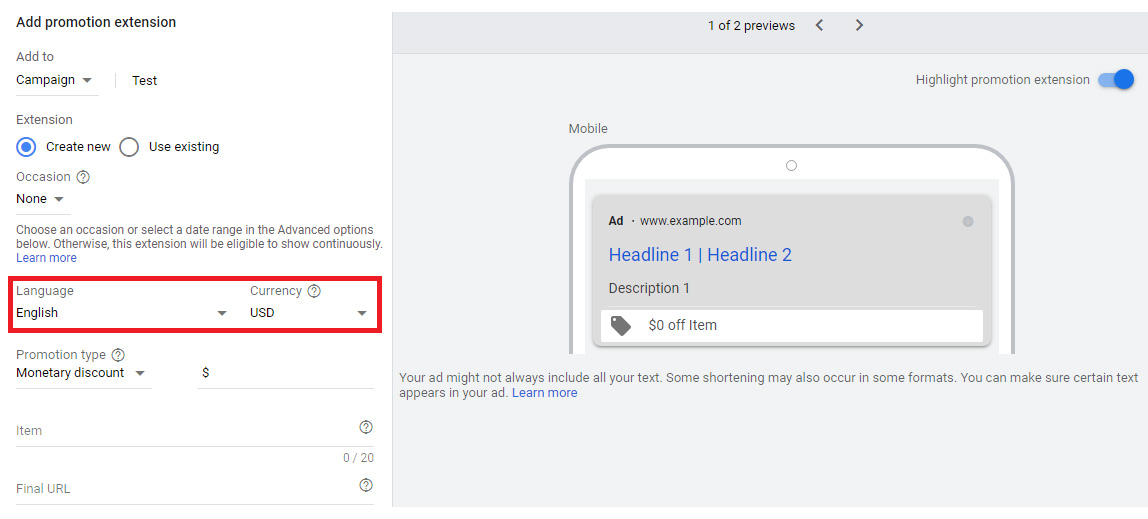Click price tag icon in ad preview
Screen dimensions: 1148x519
pyautogui.click(x=621, y=326)
